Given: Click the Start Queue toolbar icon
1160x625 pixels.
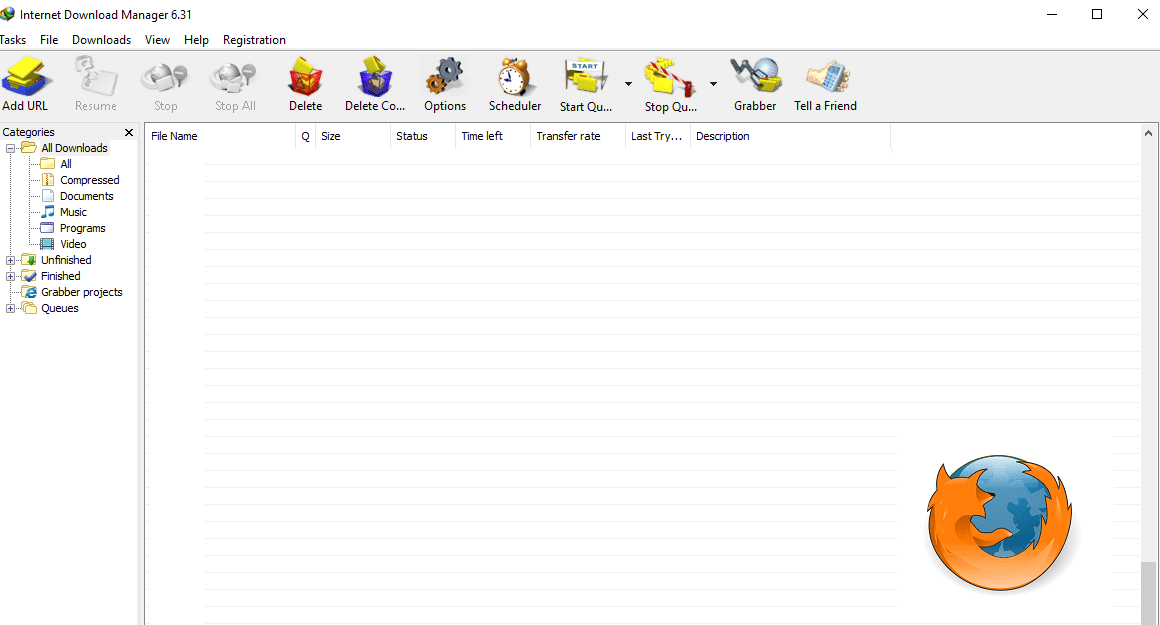Looking at the screenshot, I should click(585, 77).
